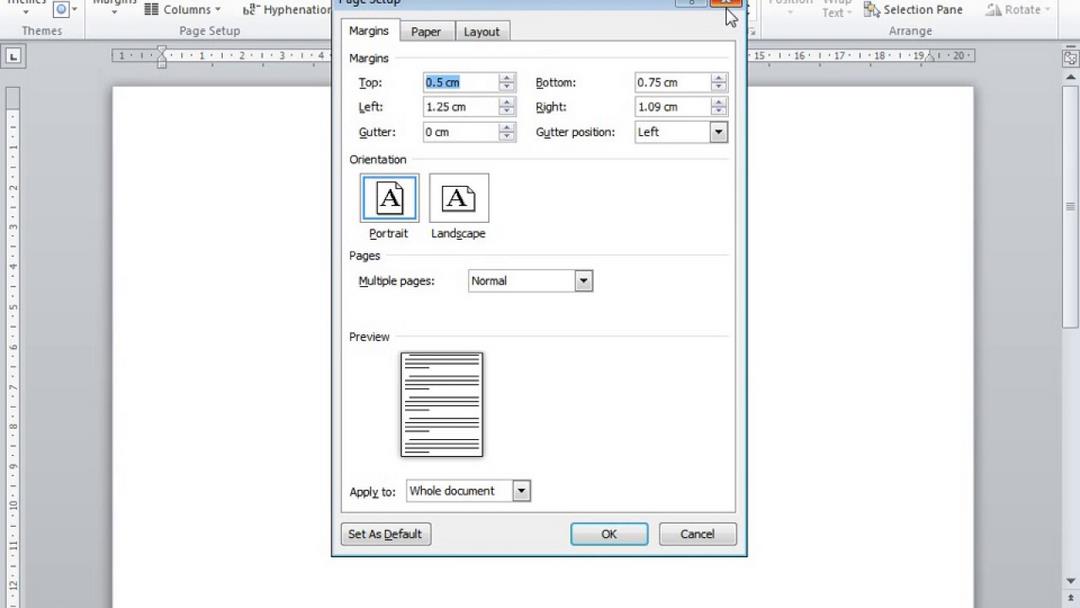The width and height of the screenshot is (1080, 608).
Task: Switch to the Paper tab
Action: click(426, 32)
